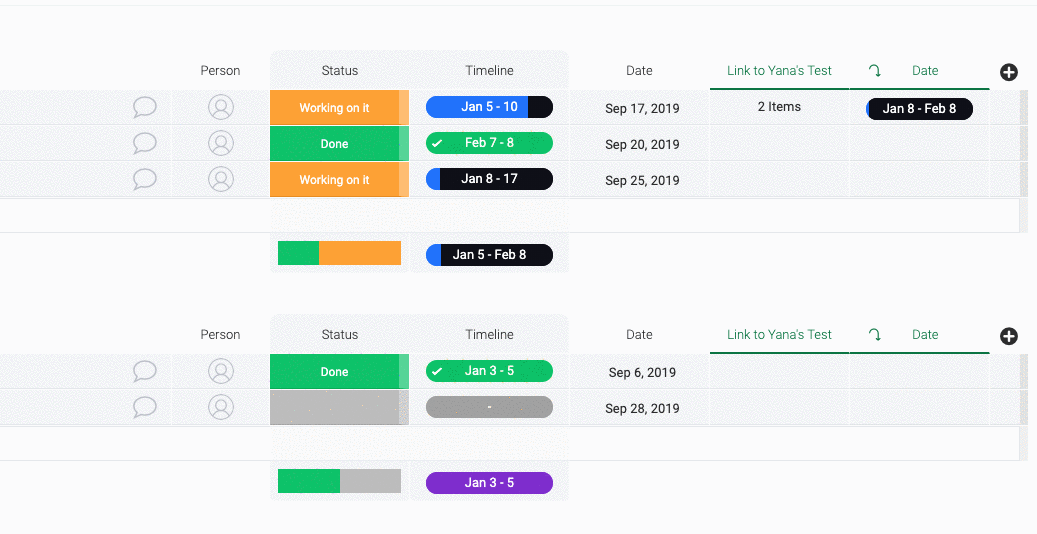
Task: Click person avatar in Sep 25, 2019 row
Action: (221, 179)
